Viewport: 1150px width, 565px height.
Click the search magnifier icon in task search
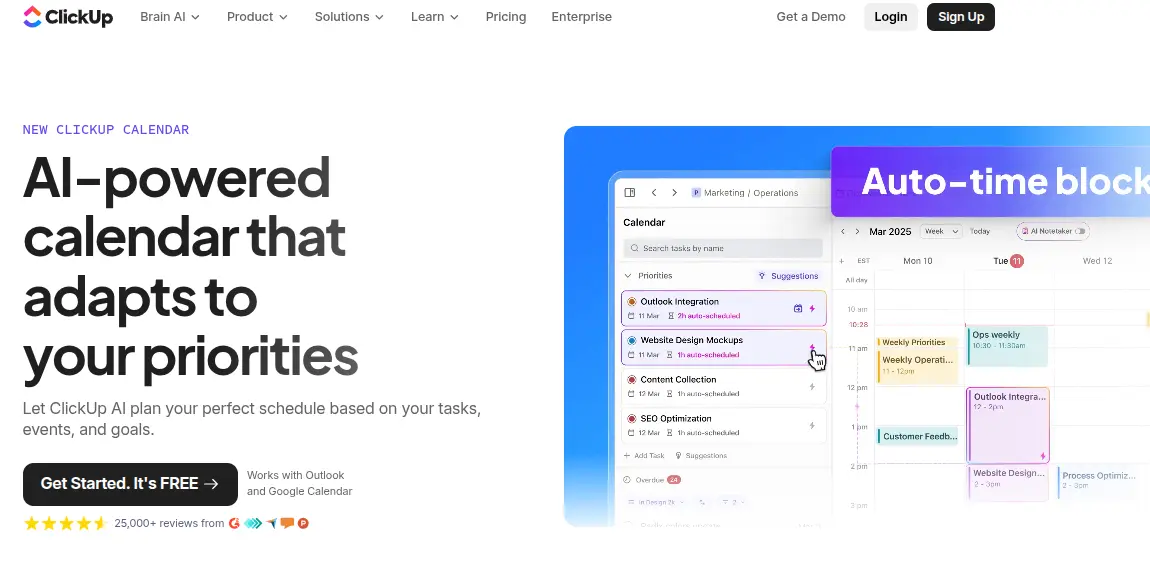634,248
